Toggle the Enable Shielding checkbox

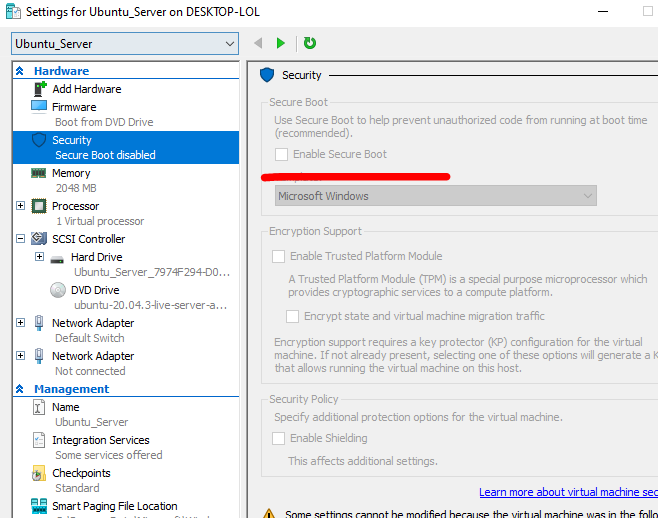coord(279,438)
